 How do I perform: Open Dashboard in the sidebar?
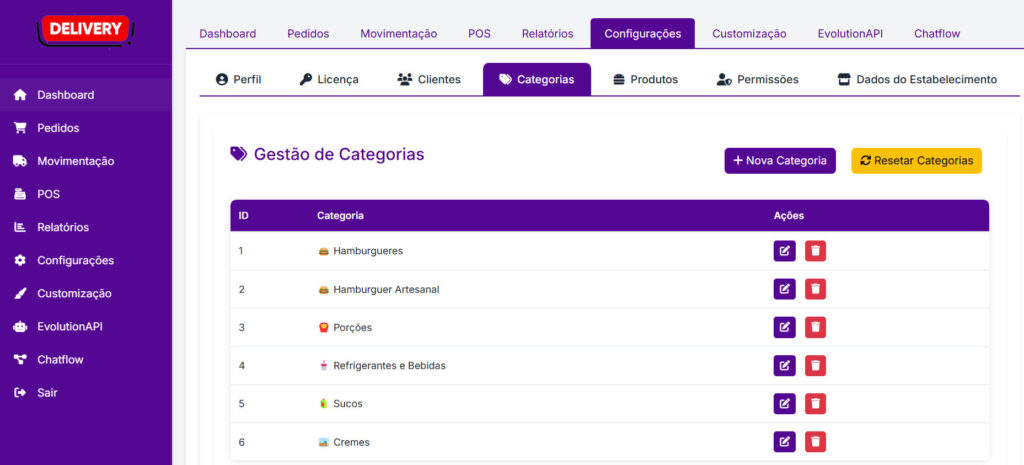pos(86,95)
